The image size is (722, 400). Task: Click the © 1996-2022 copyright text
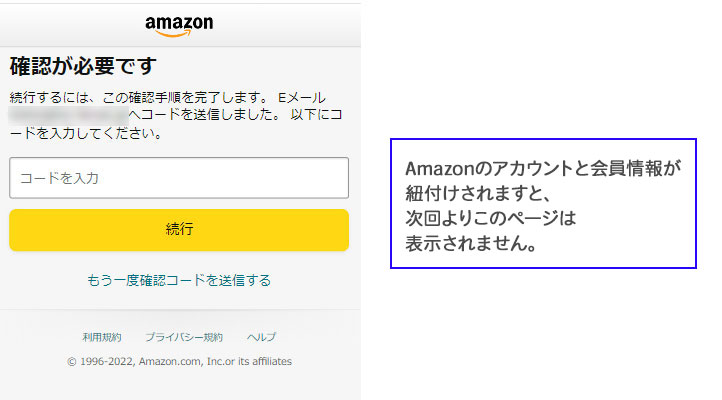pos(101,361)
